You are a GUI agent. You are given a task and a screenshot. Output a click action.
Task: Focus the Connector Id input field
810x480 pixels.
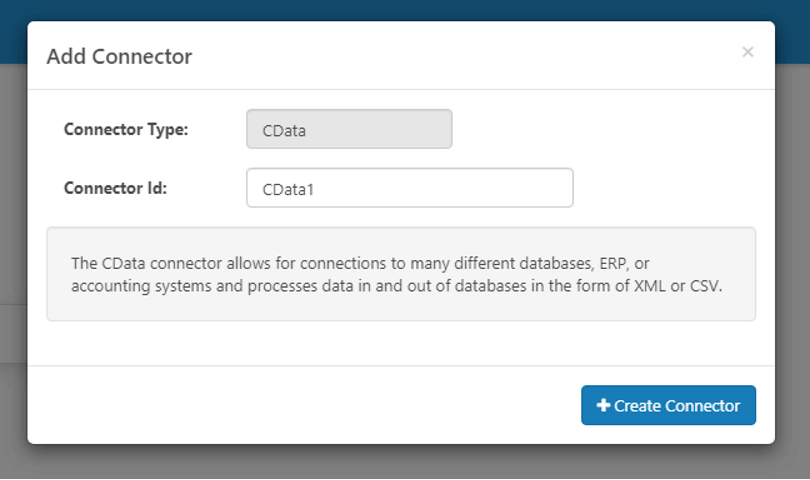409,188
